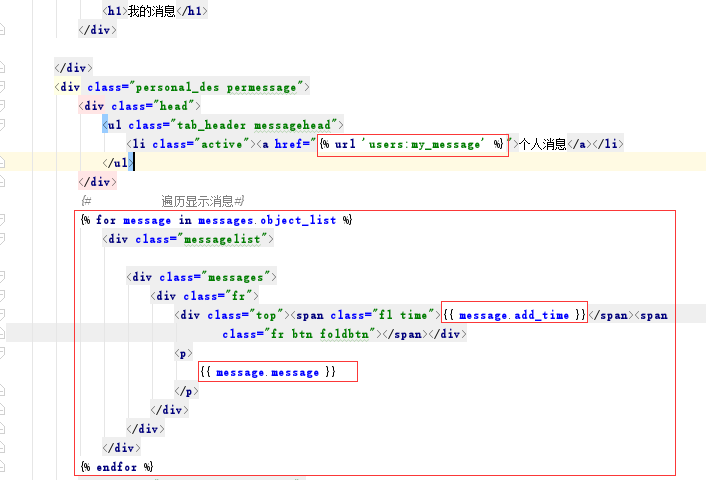This screenshot has width=706, height=480.
Task: Click the "fl time" span class value
Action: tap(403, 315)
